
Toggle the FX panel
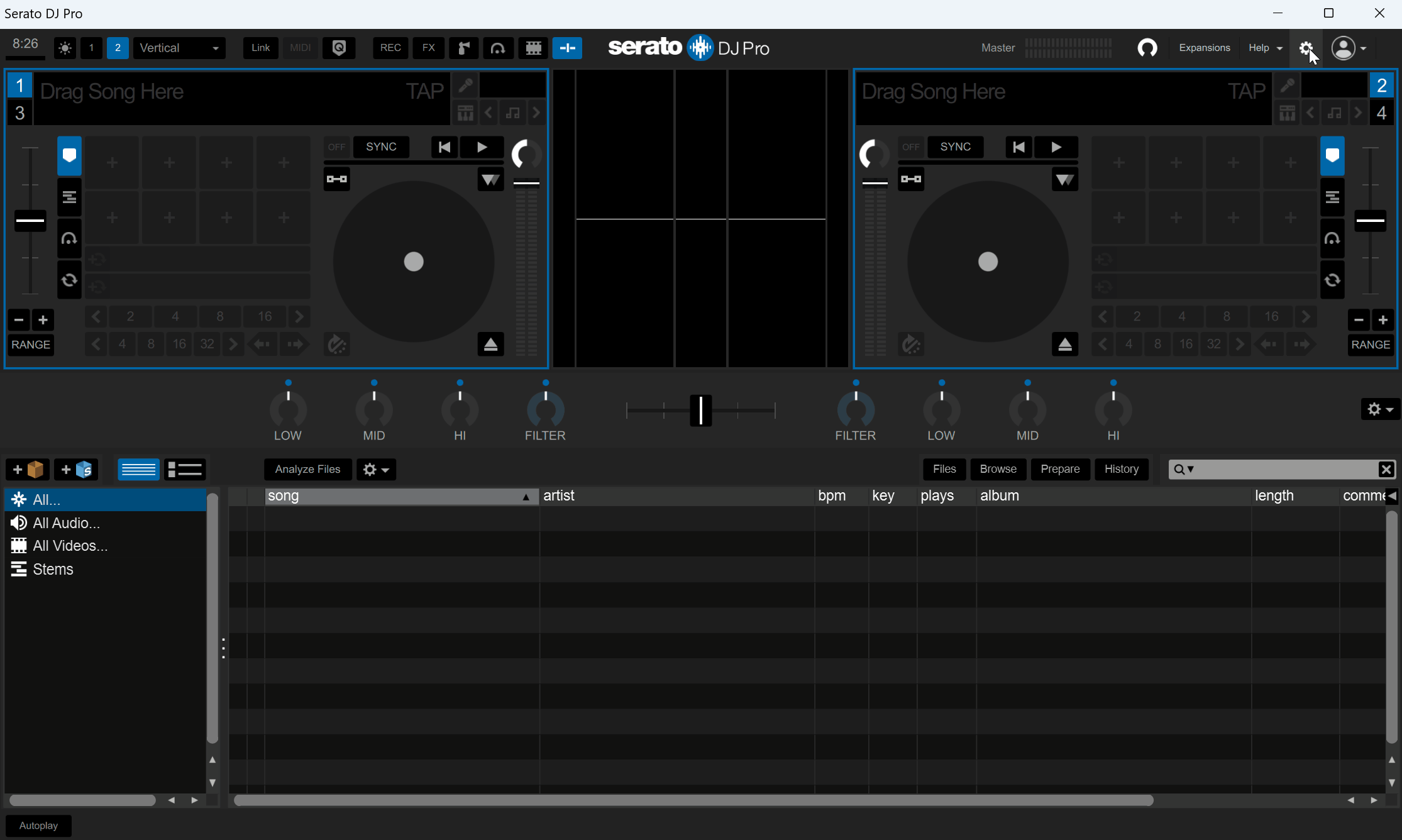pos(428,48)
